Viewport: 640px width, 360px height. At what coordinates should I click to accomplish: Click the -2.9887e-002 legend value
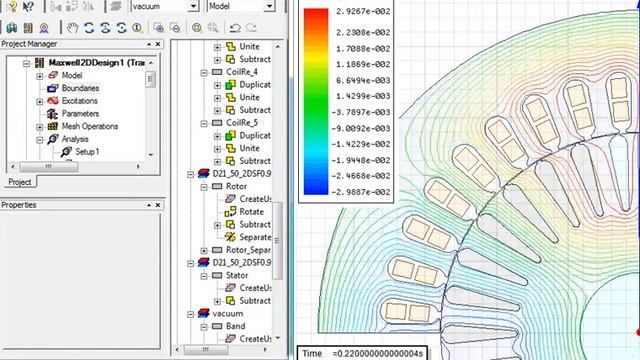click(361, 192)
